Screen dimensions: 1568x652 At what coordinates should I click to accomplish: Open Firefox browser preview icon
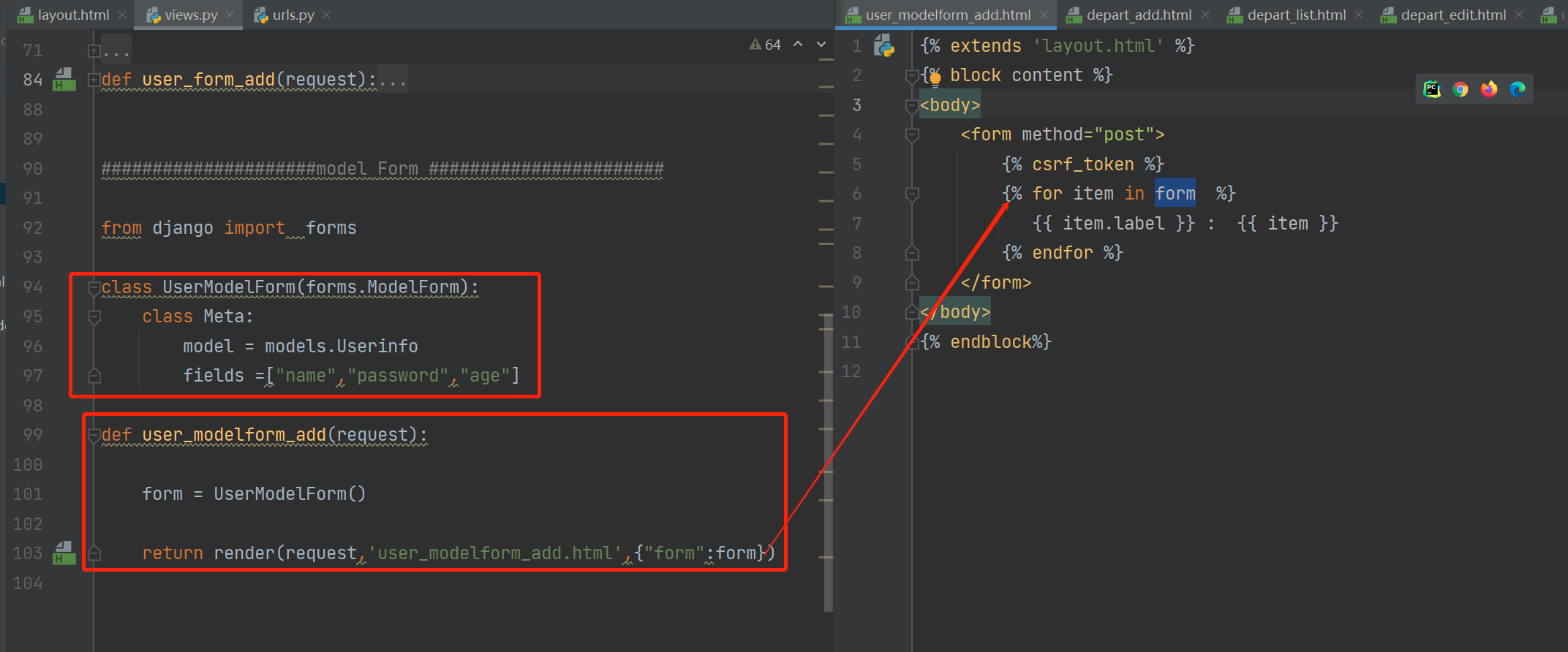click(x=1489, y=89)
